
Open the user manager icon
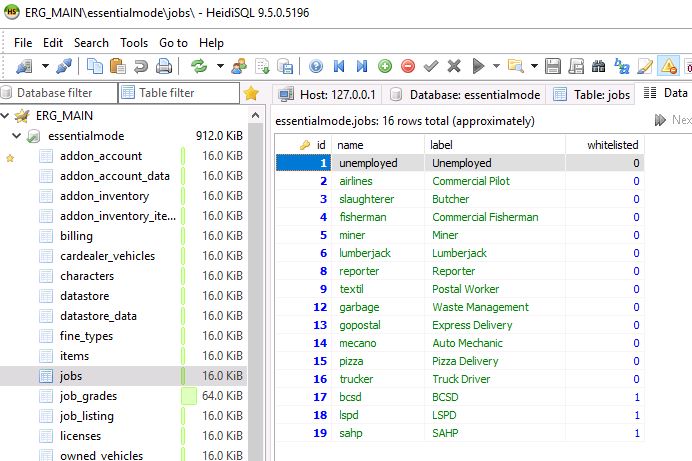pos(239,67)
